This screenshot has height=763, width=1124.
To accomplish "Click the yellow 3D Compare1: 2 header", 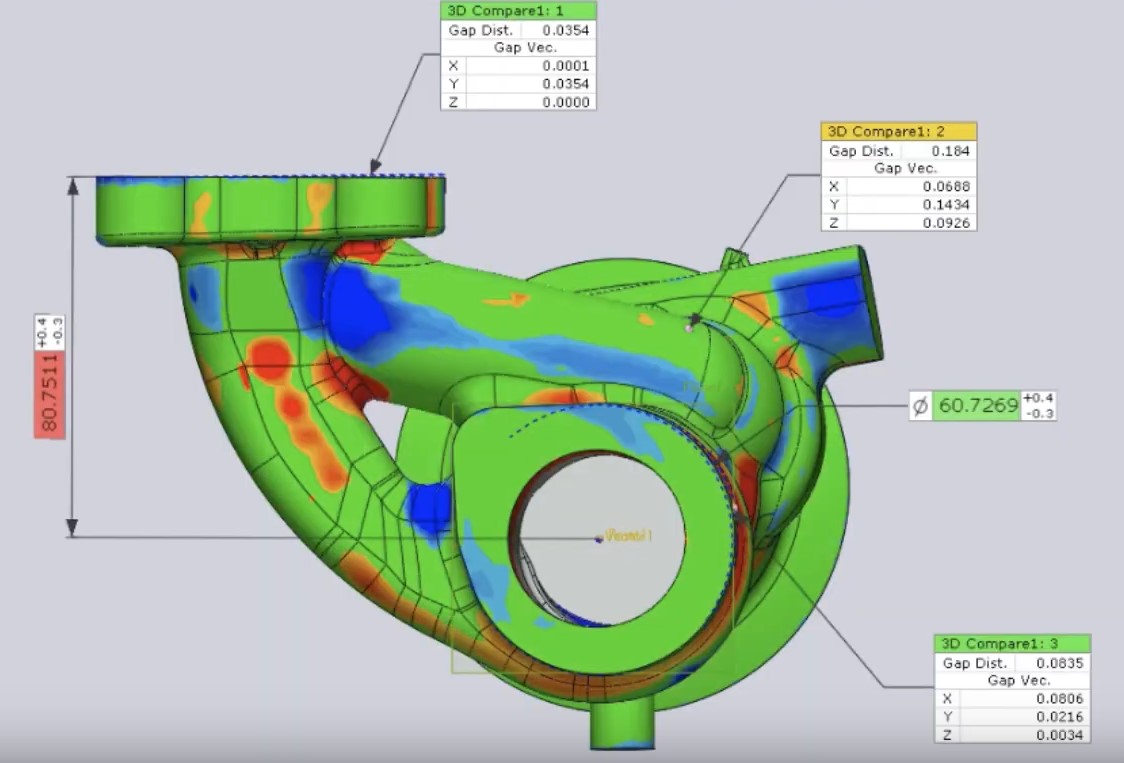I will (898, 131).
